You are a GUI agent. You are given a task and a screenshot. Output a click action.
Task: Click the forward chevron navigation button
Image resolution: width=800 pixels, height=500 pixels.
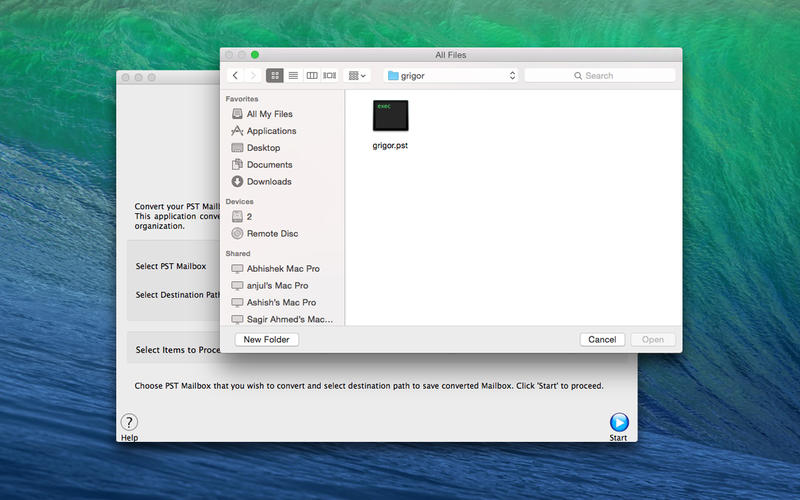[253, 76]
